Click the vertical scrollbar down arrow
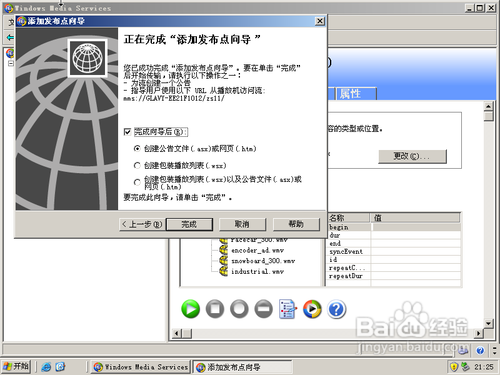The width and height of the screenshot is (500, 375). point(489,323)
